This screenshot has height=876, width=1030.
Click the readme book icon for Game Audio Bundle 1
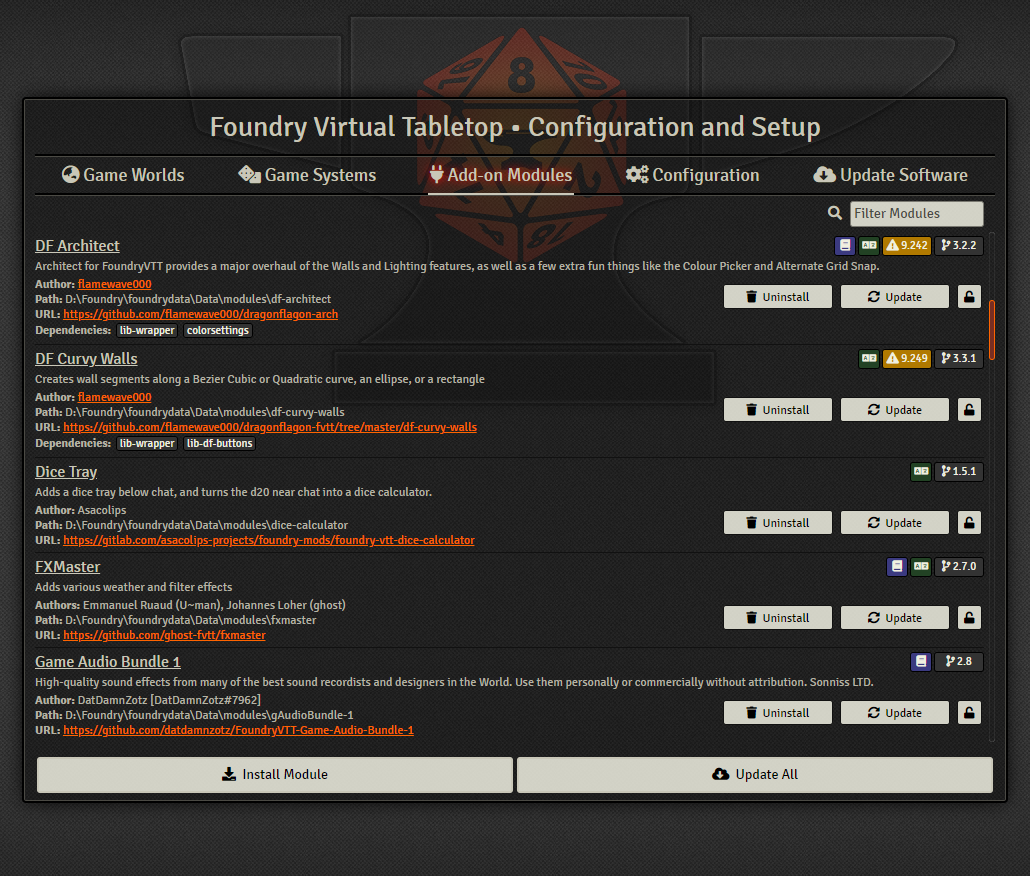tap(921, 661)
